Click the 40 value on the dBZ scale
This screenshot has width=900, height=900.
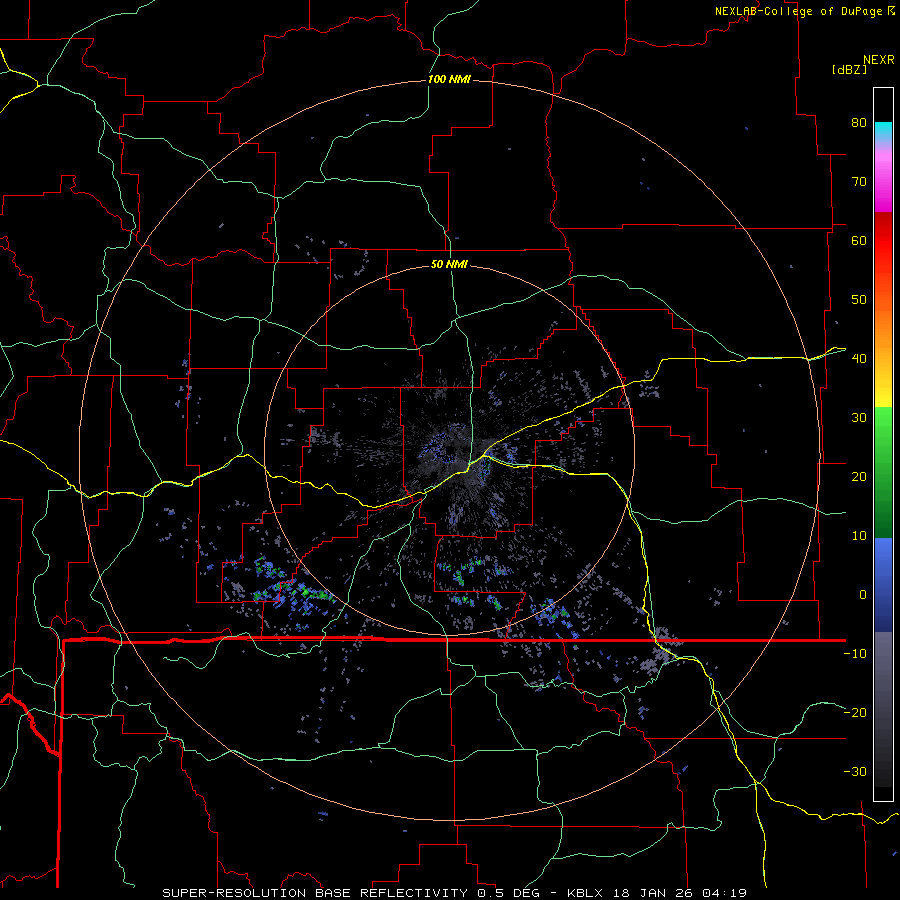pyautogui.click(x=859, y=359)
